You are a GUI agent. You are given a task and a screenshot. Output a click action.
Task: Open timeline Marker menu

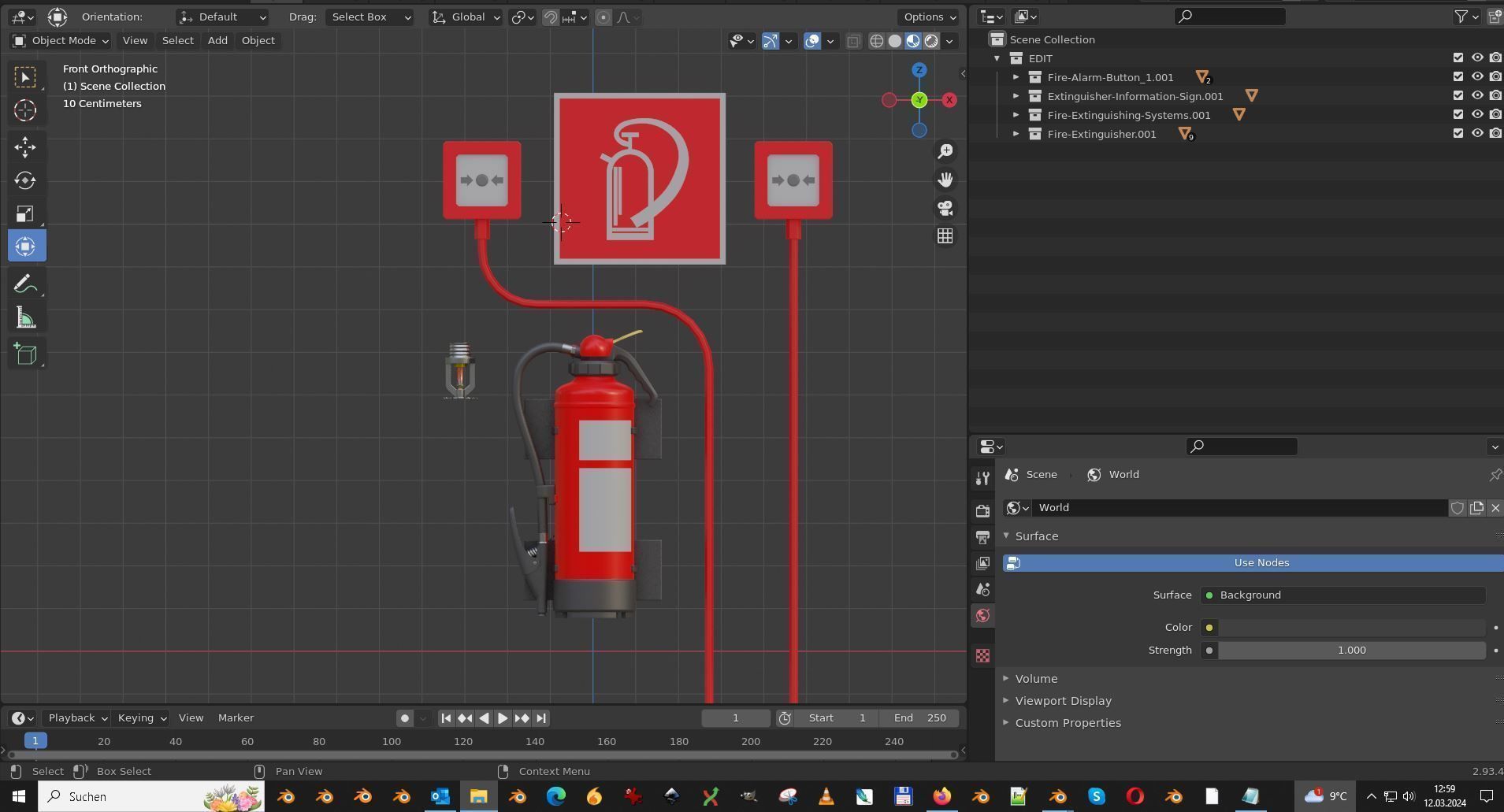pyautogui.click(x=236, y=718)
